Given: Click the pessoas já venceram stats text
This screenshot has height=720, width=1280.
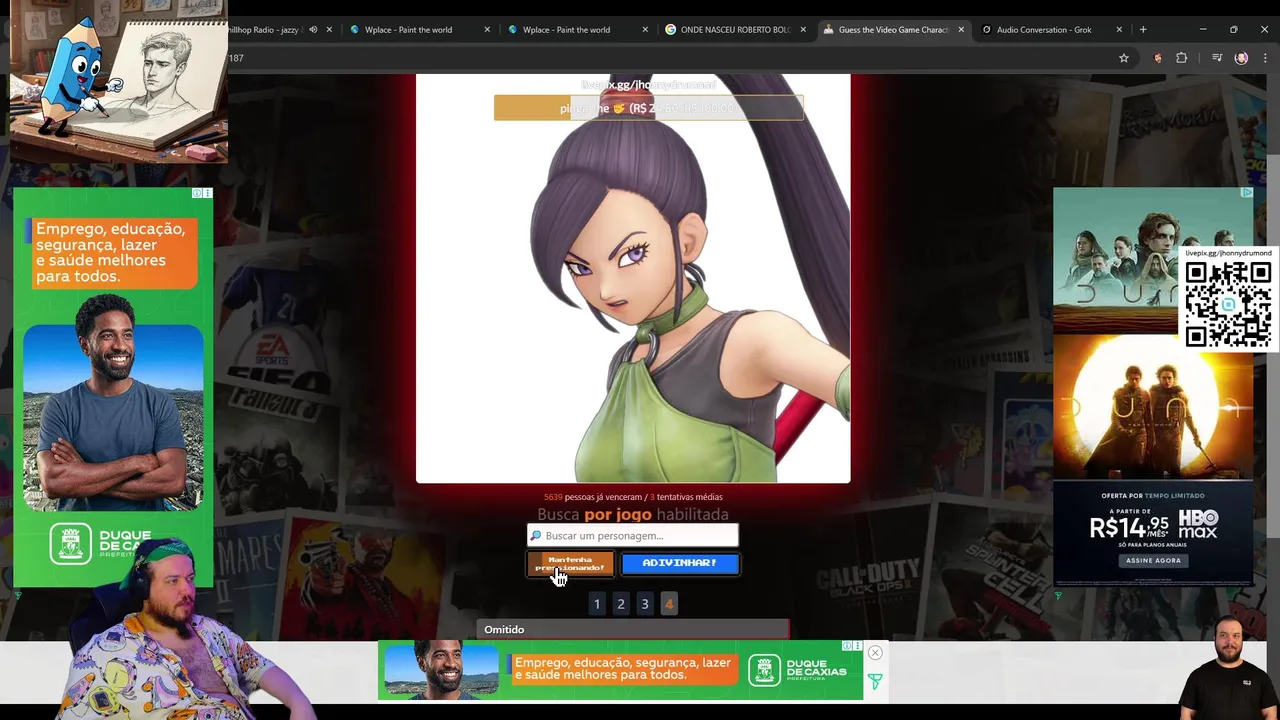Looking at the screenshot, I should coord(633,497).
